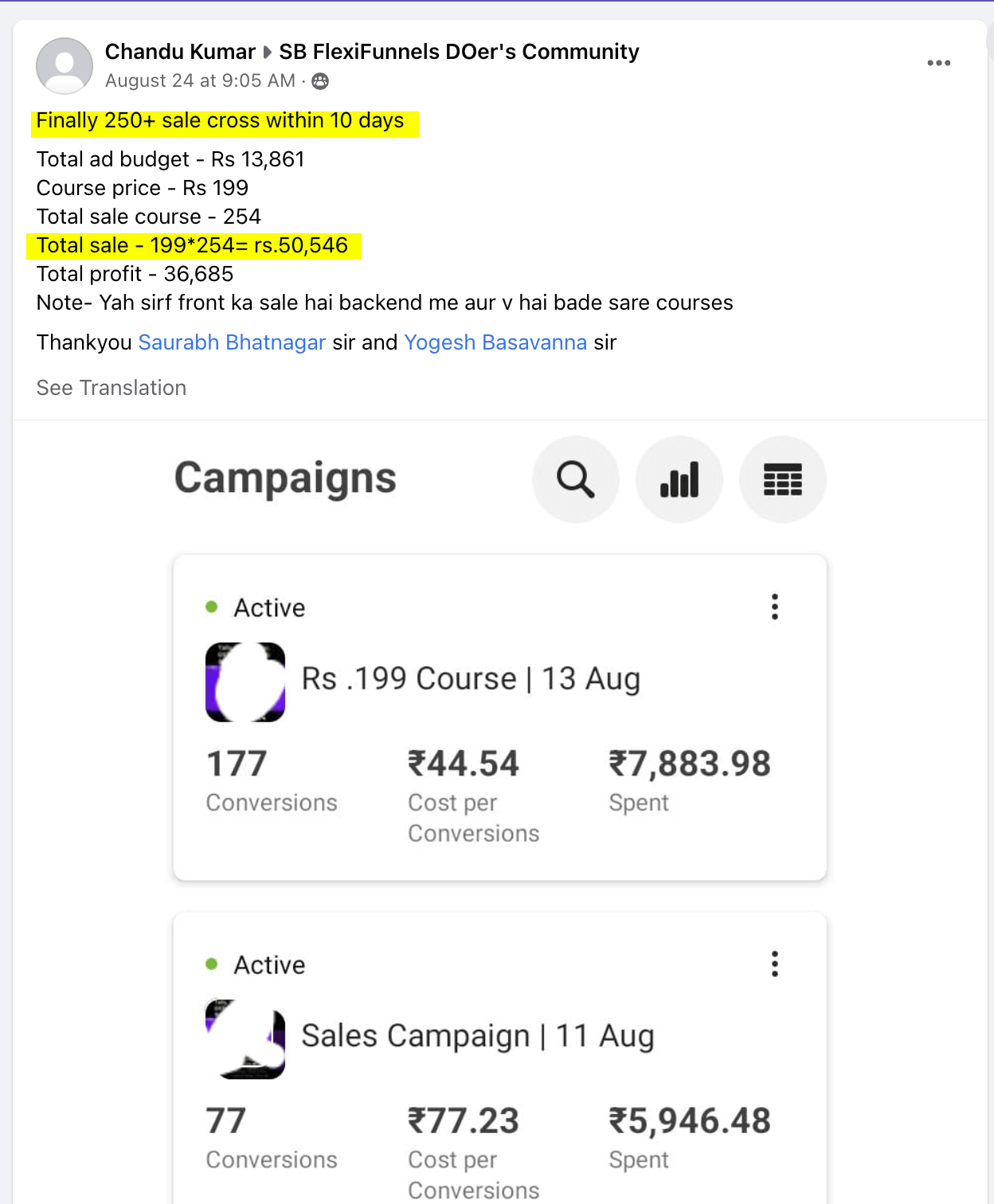Select the bar chart icon beside search
Image resolution: width=994 pixels, height=1204 pixels.
(679, 479)
